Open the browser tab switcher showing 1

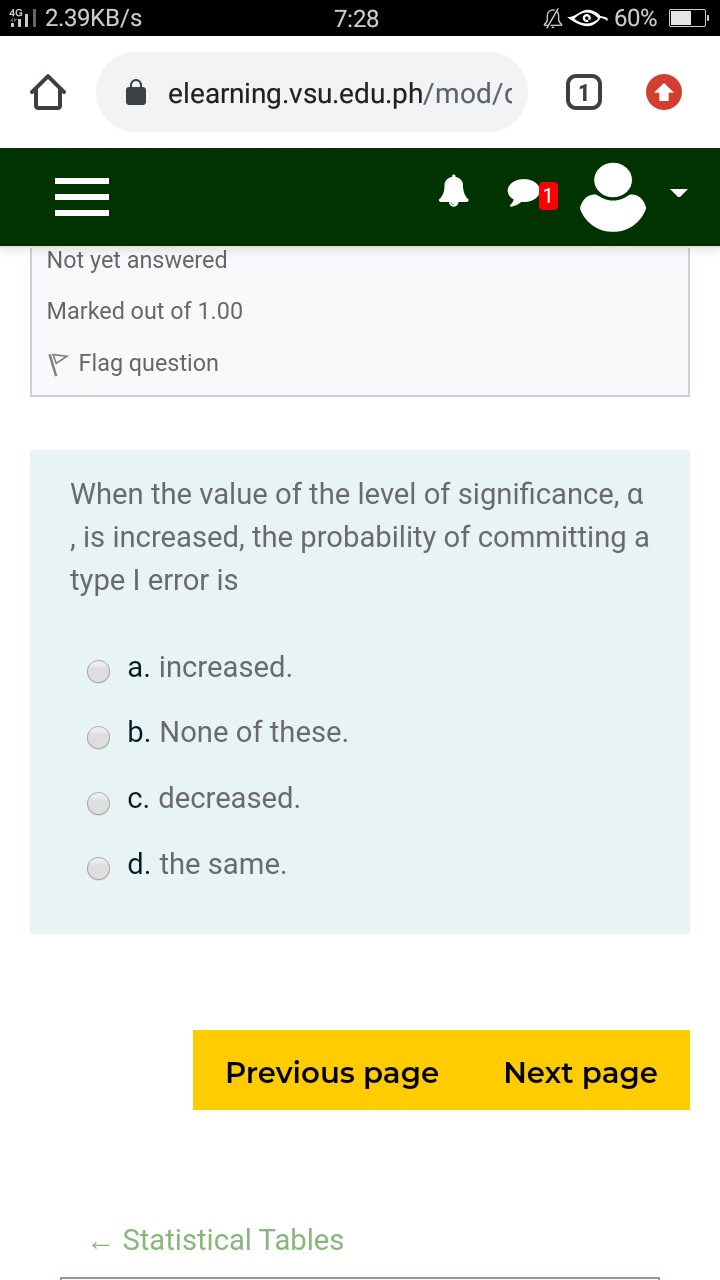[584, 93]
